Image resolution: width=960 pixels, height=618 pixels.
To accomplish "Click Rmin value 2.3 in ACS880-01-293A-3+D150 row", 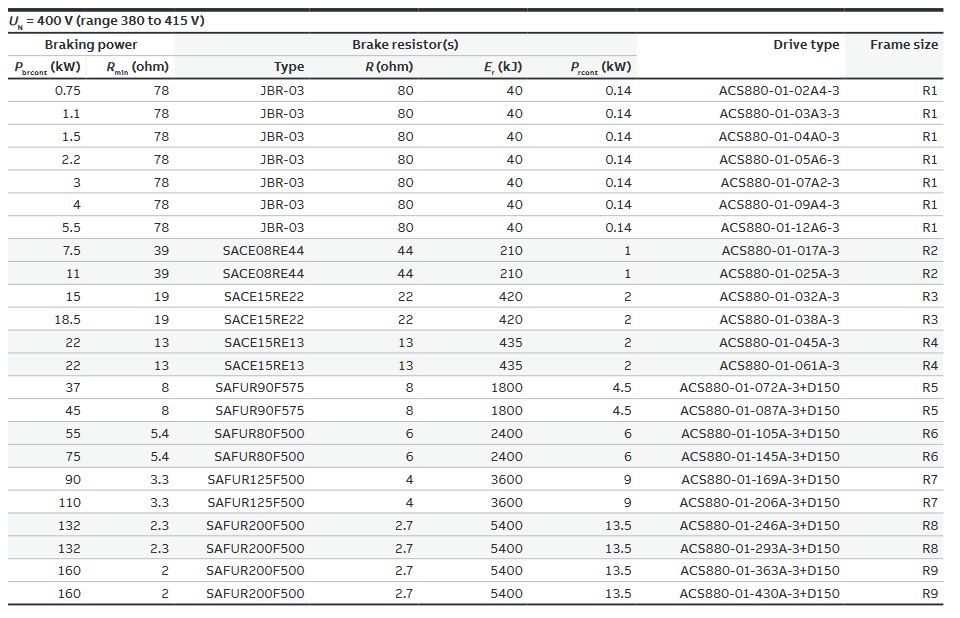I will (x=159, y=549).
